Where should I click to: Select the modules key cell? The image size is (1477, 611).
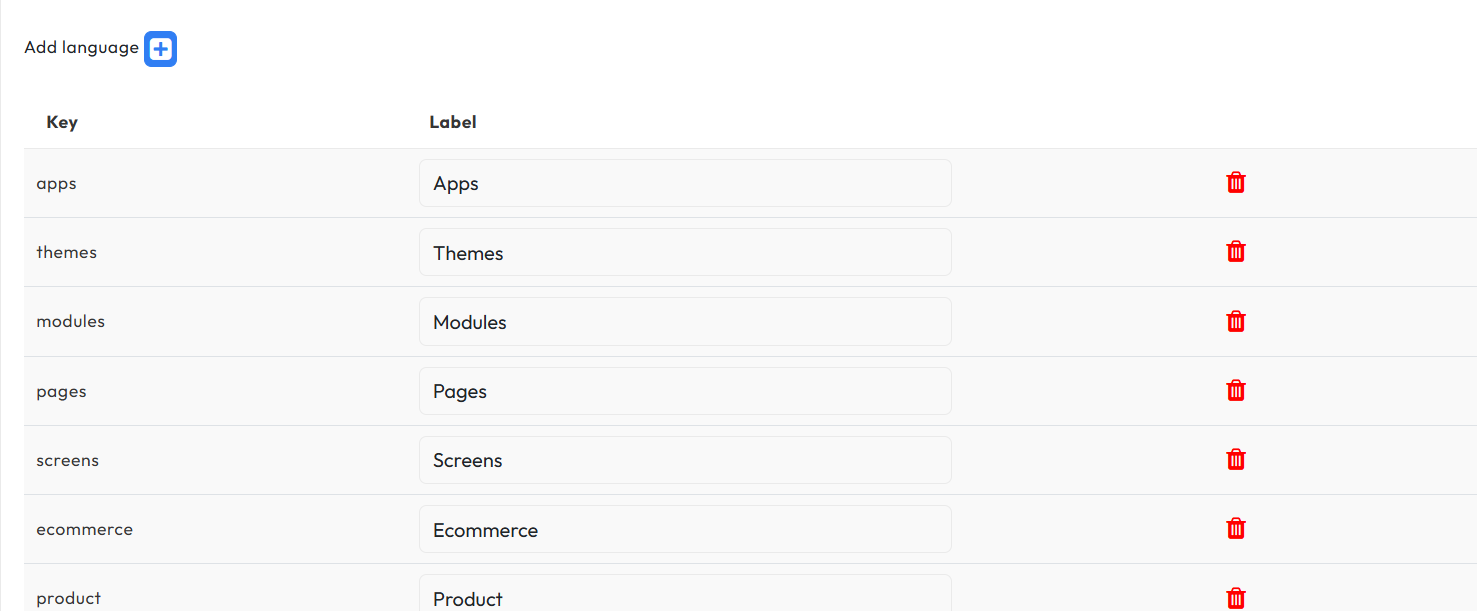71,321
